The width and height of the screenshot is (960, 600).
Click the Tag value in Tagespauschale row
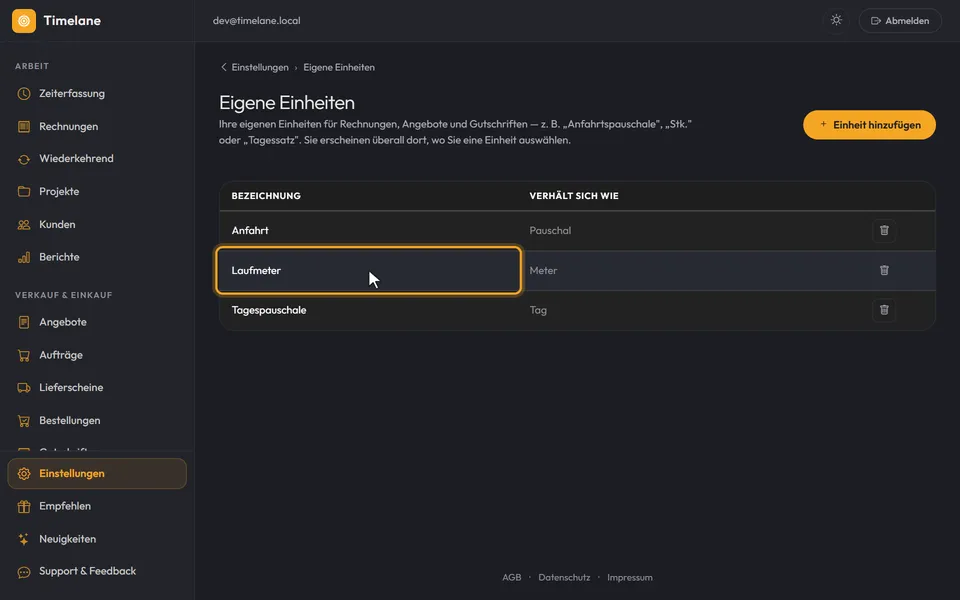click(538, 310)
